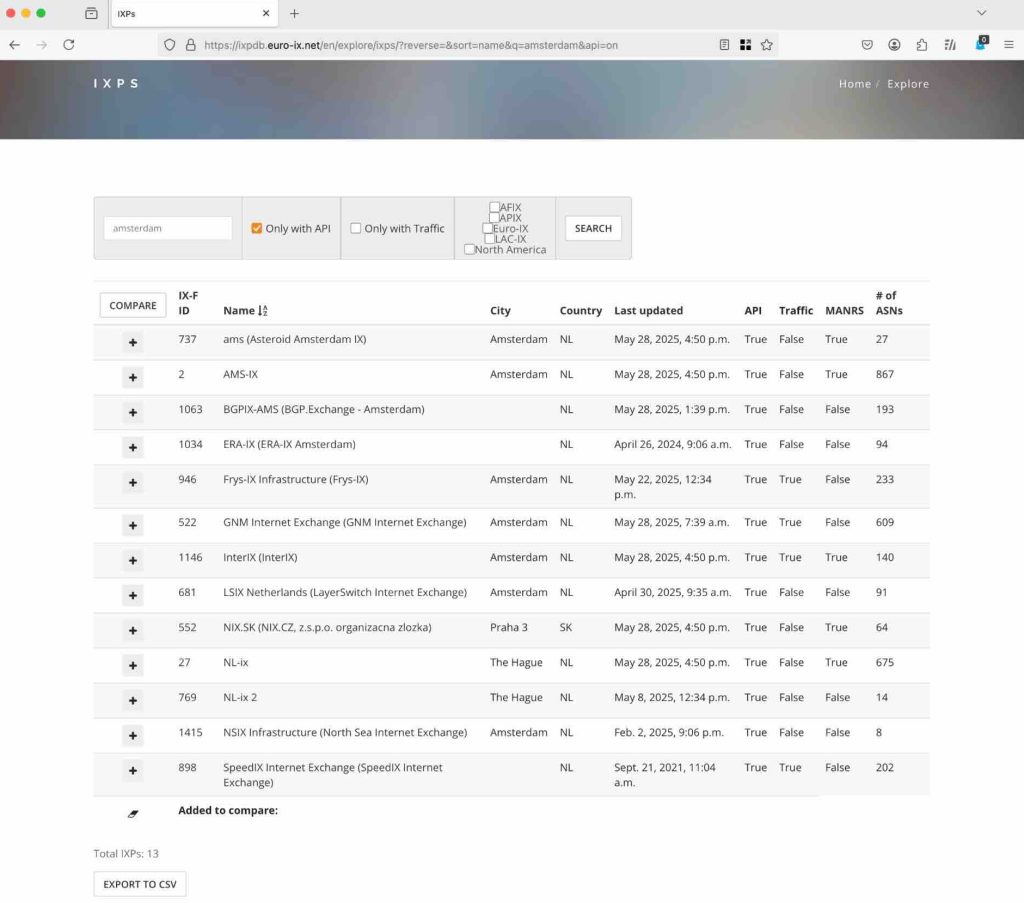
Task: Add NSIX Infrastructure to compare with plus
Action: 133,736
